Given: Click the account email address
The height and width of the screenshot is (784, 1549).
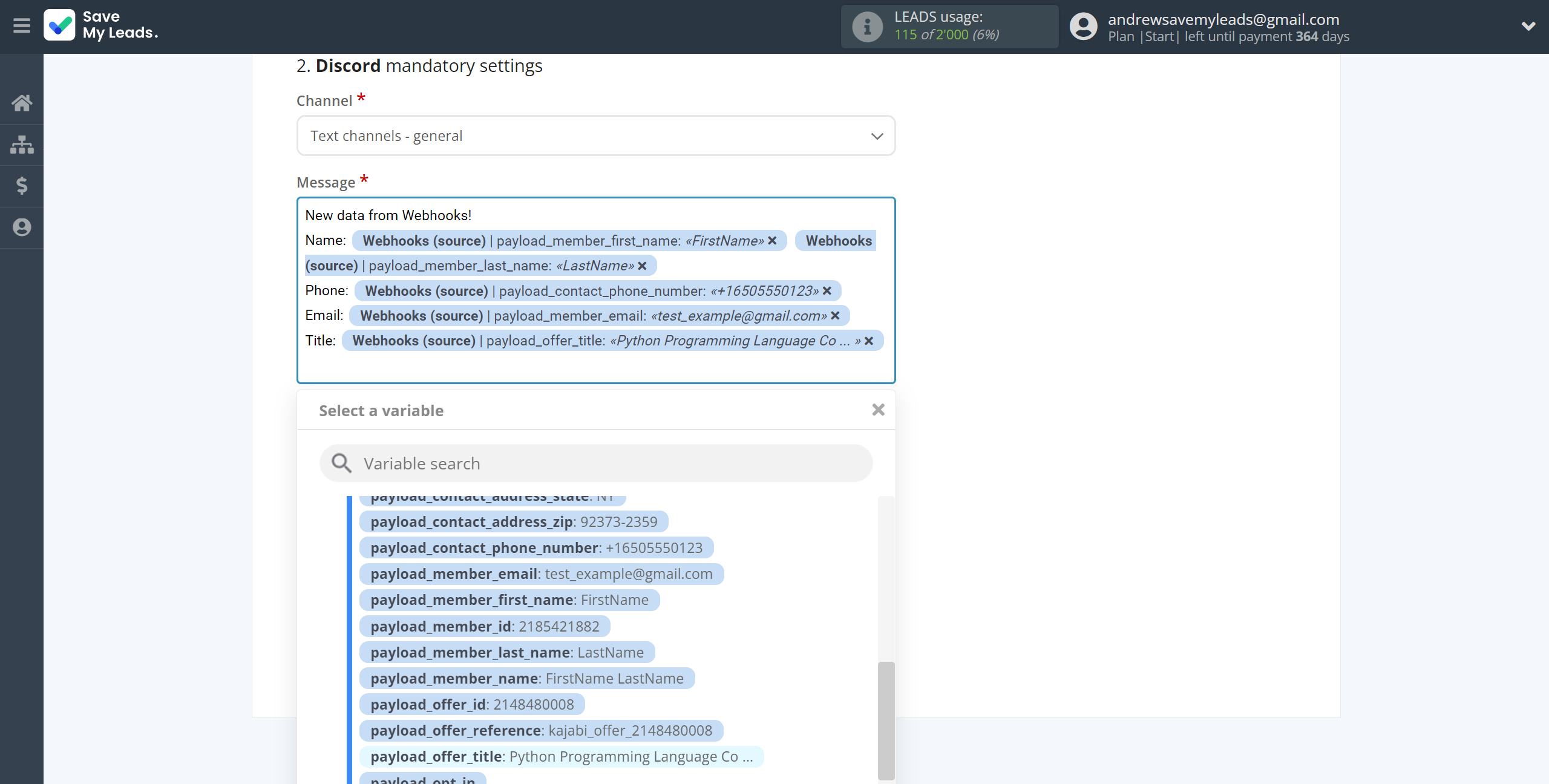Looking at the screenshot, I should click(x=1223, y=19).
